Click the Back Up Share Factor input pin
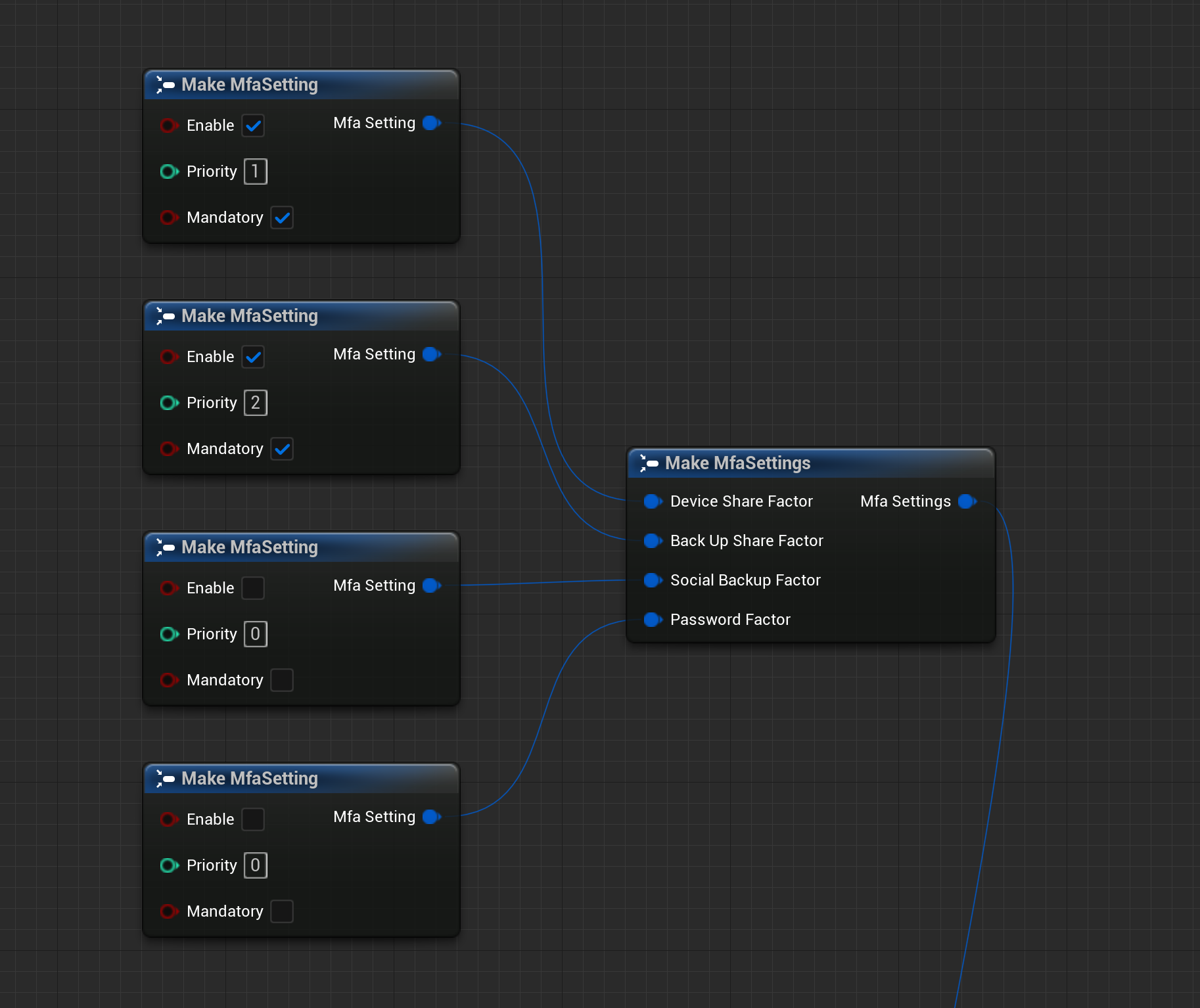 point(653,541)
